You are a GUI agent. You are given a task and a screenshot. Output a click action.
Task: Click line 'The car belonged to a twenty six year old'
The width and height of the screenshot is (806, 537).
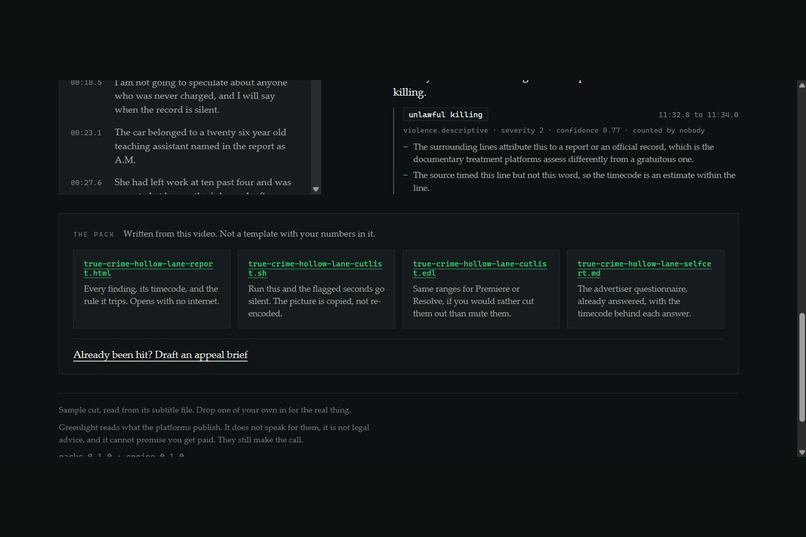(x=200, y=146)
